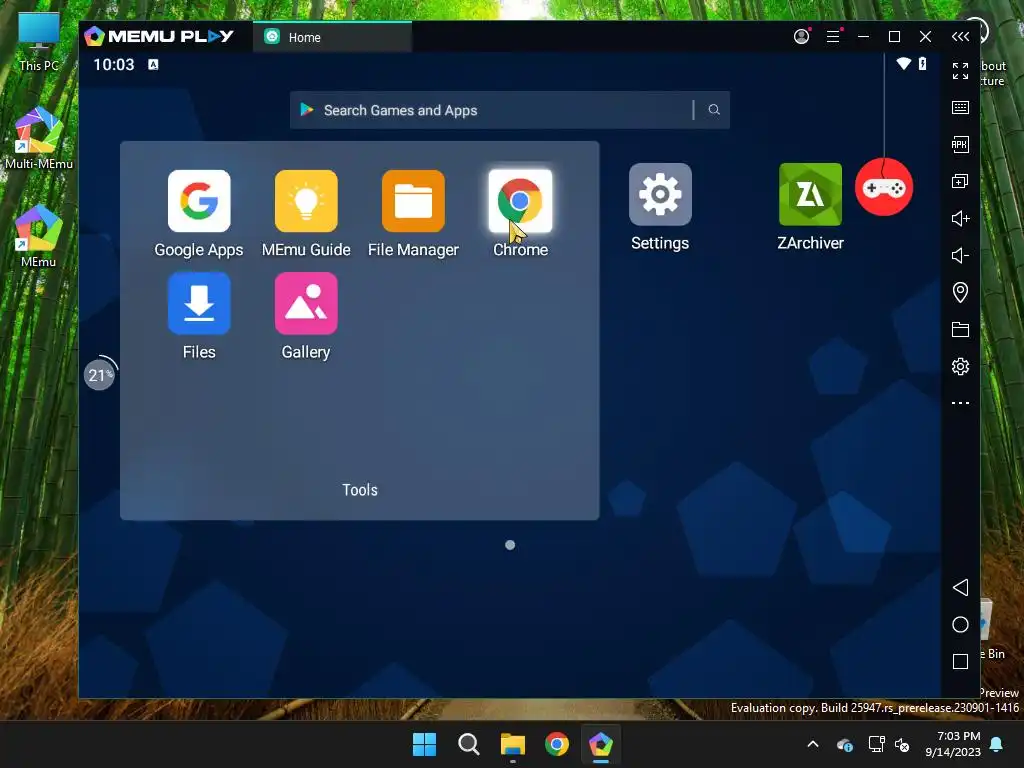Viewport: 1024px width, 768px height.
Task: Show more sidebar tools (three dots)
Action: (960, 403)
